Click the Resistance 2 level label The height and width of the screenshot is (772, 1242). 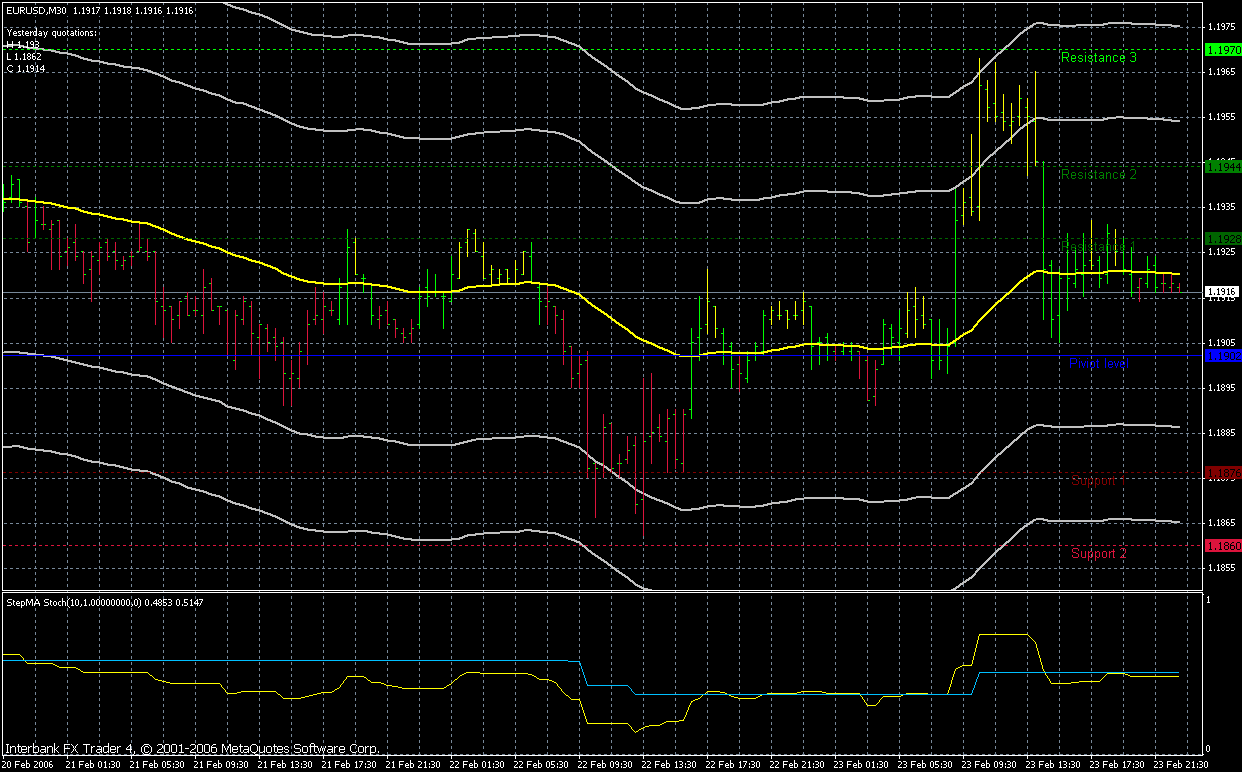1098,175
